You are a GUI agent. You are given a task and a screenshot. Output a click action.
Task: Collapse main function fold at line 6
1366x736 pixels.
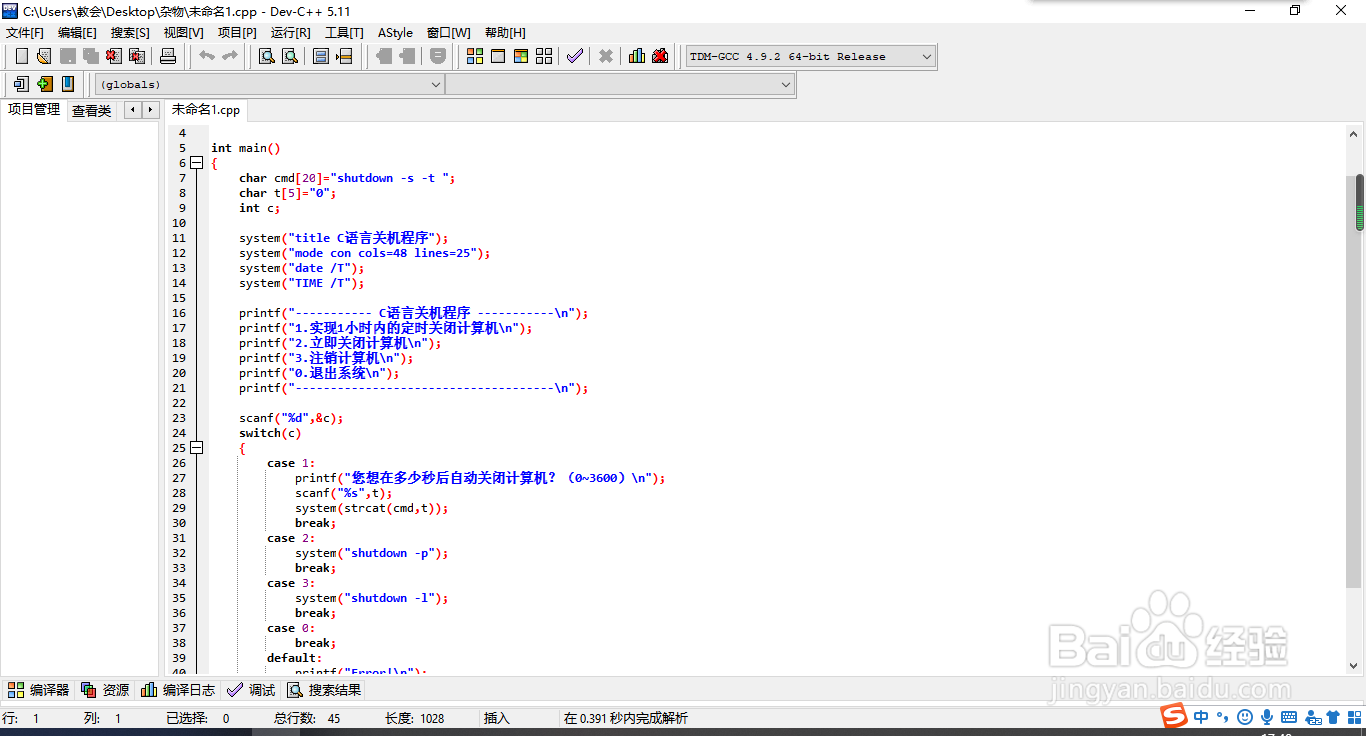pos(196,163)
